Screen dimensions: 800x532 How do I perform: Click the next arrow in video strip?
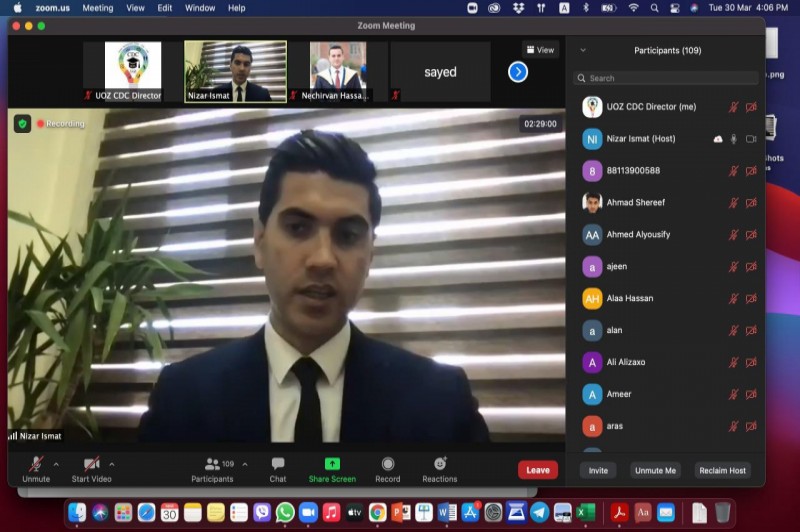[x=518, y=72]
